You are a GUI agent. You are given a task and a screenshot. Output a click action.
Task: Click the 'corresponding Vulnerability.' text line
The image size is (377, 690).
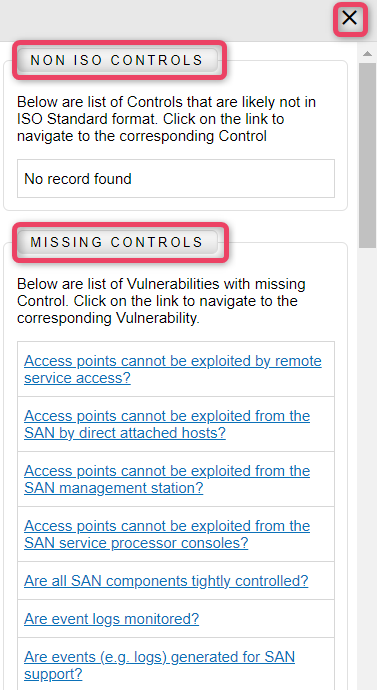[108, 319]
